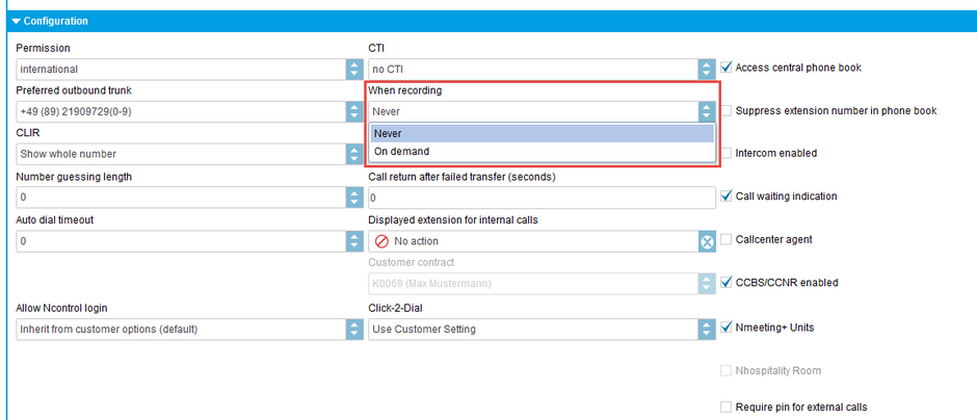Viewport: 977px width, 420px height.
Task: Uncheck Nmeeting+ Units
Action: 726,327
